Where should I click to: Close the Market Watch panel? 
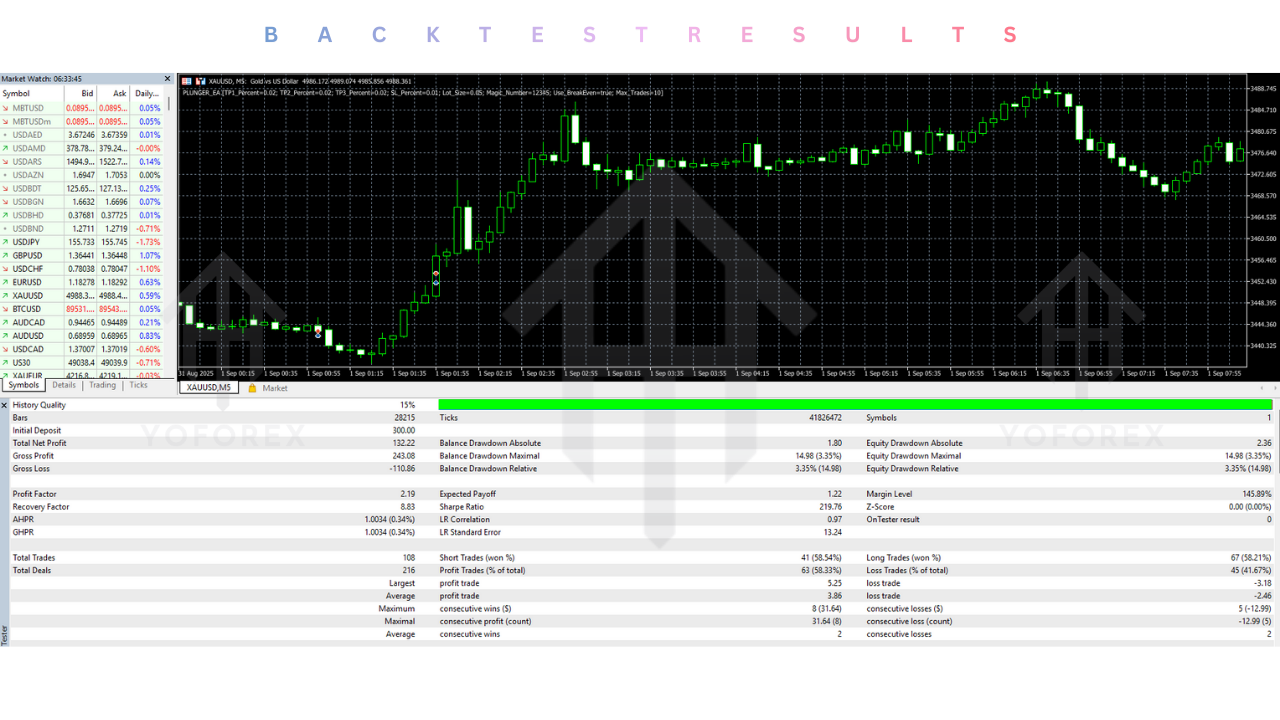click(169, 79)
